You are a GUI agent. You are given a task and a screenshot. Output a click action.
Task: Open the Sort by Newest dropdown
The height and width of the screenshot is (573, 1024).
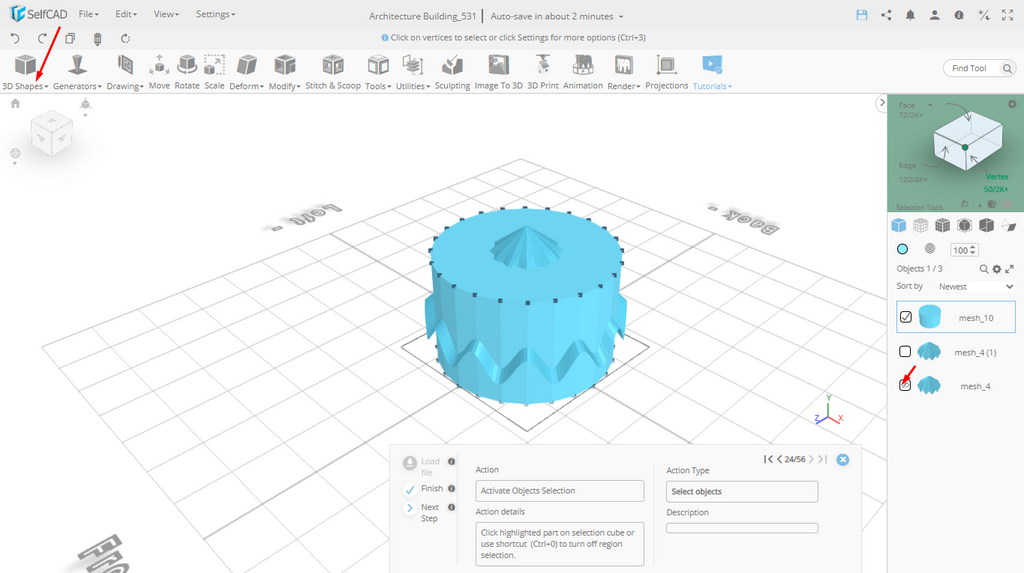click(976, 287)
